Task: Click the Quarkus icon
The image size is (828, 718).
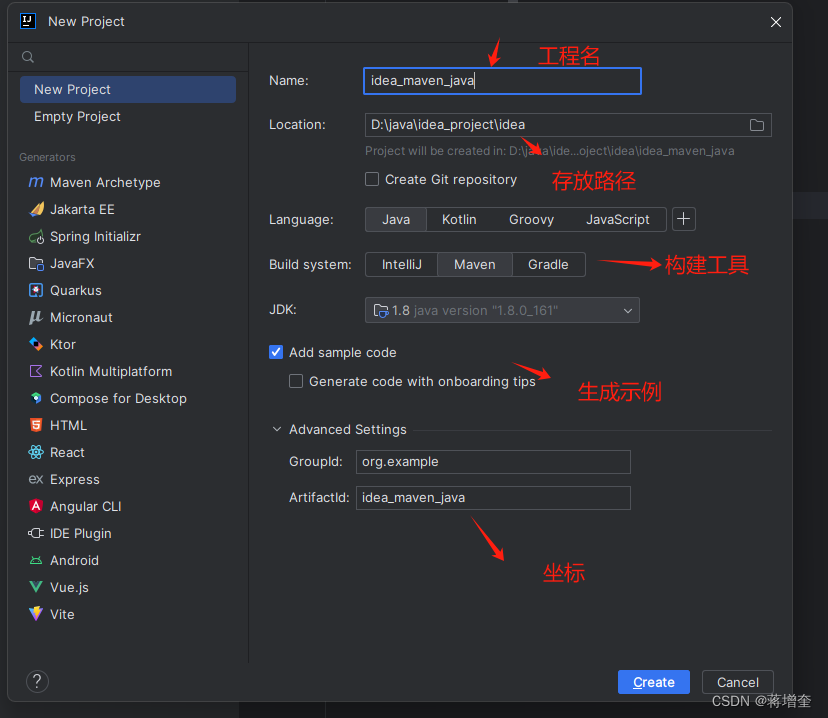Action: [x=36, y=290]
